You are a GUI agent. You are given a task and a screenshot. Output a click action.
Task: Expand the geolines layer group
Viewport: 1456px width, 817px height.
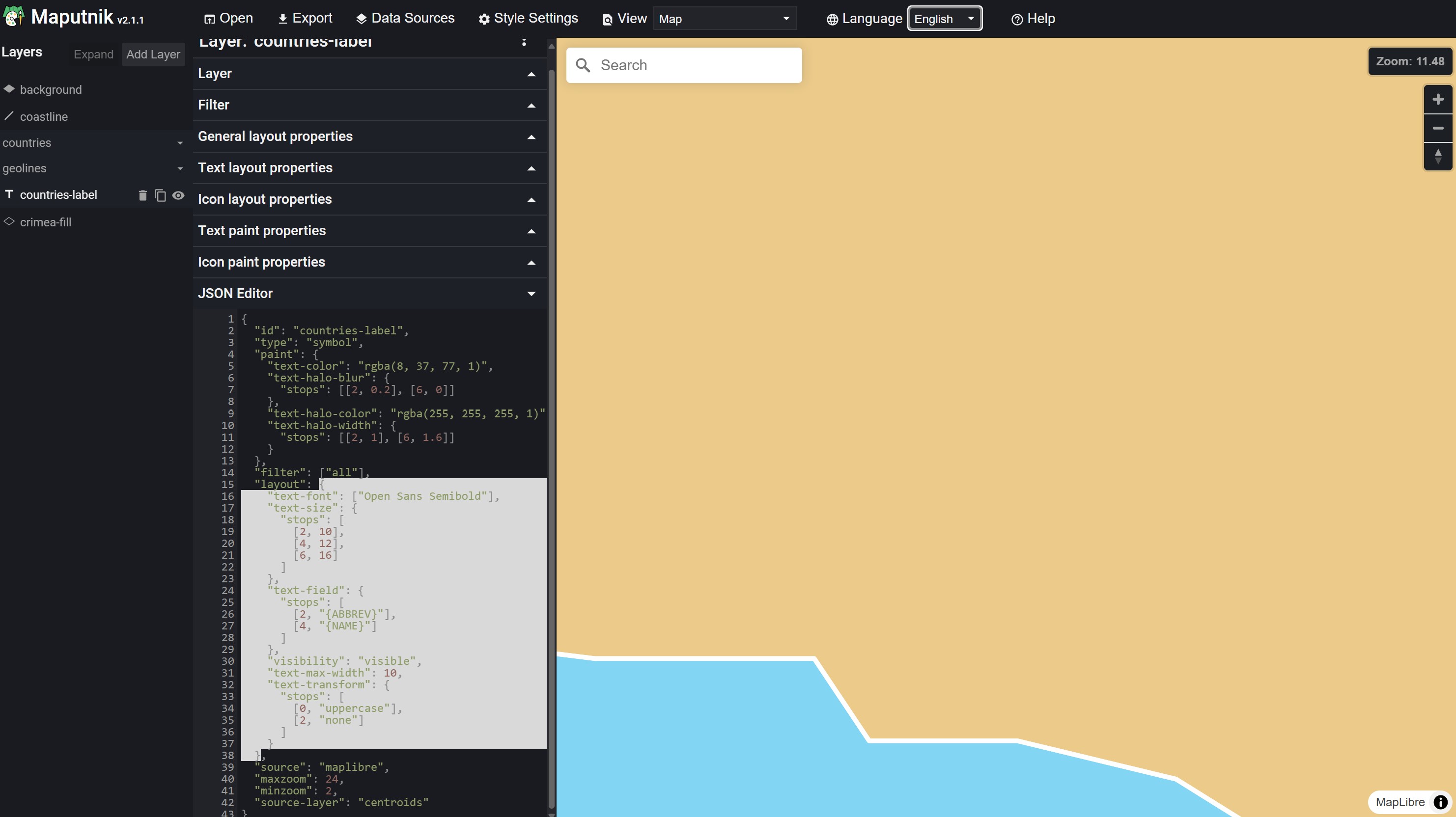click(180, 168)
